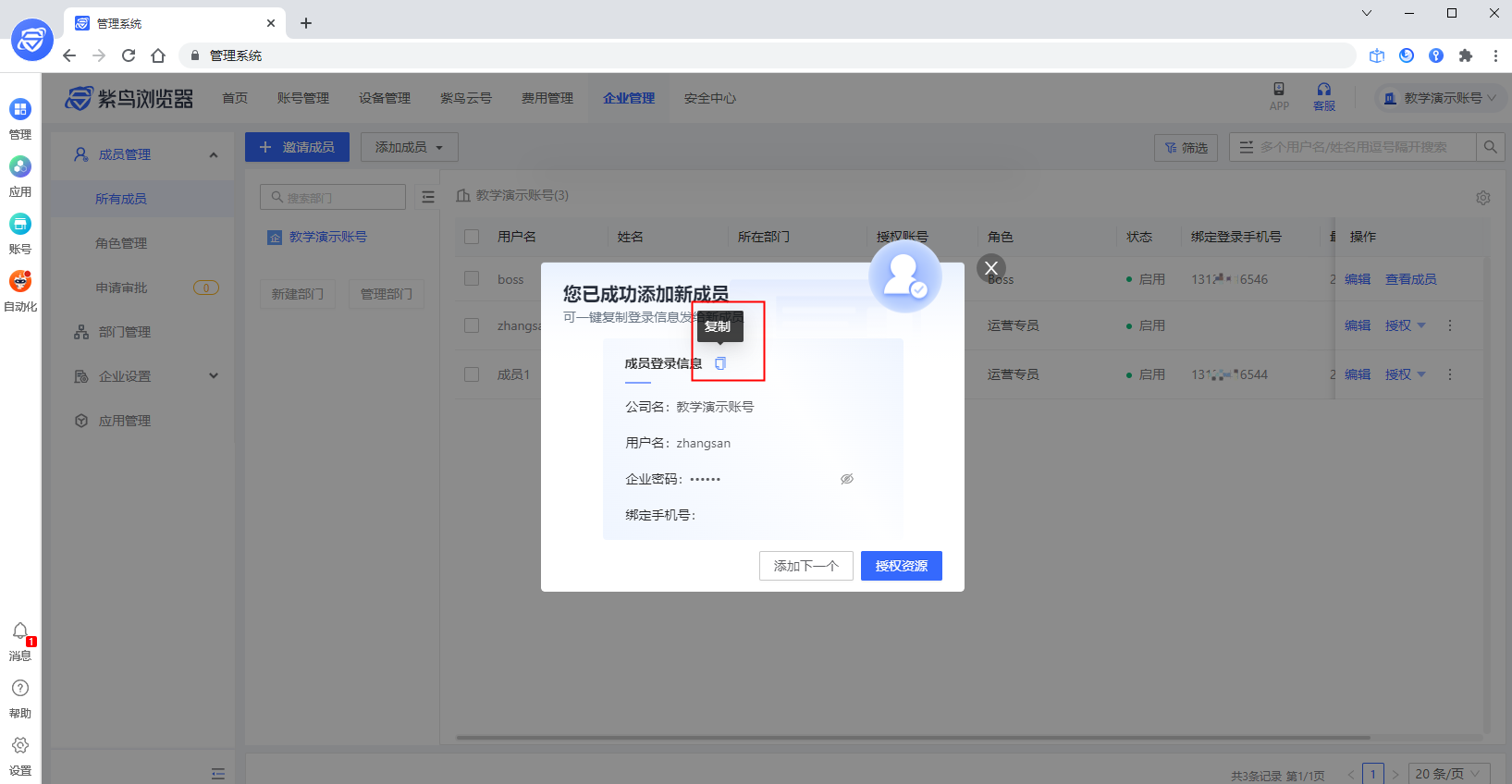The width and height of the screenshot is (1512, 784).
Task: Toggle the select-all header checkbox
Action: (x=472, y=237)
